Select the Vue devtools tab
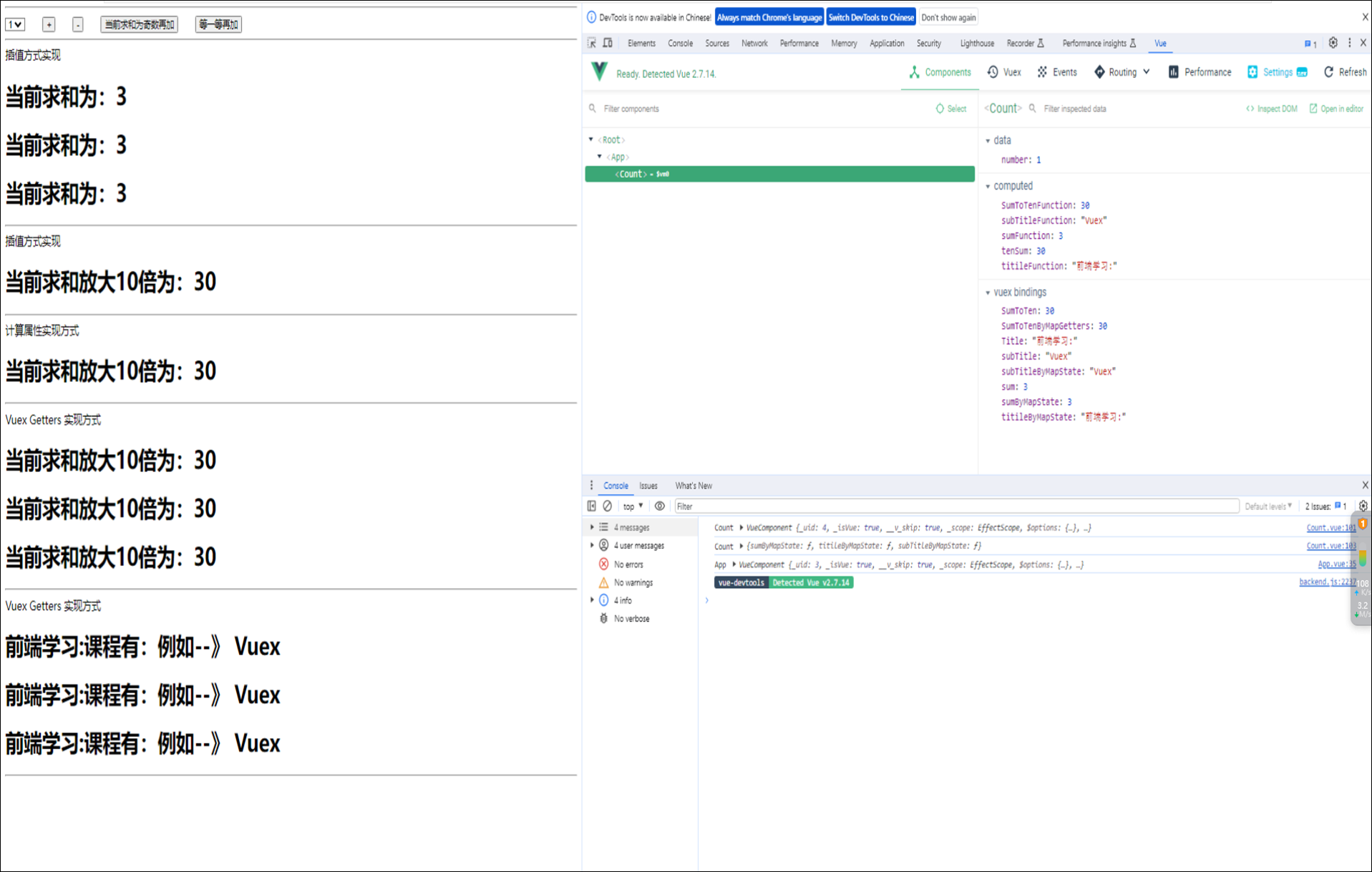 1160,44
